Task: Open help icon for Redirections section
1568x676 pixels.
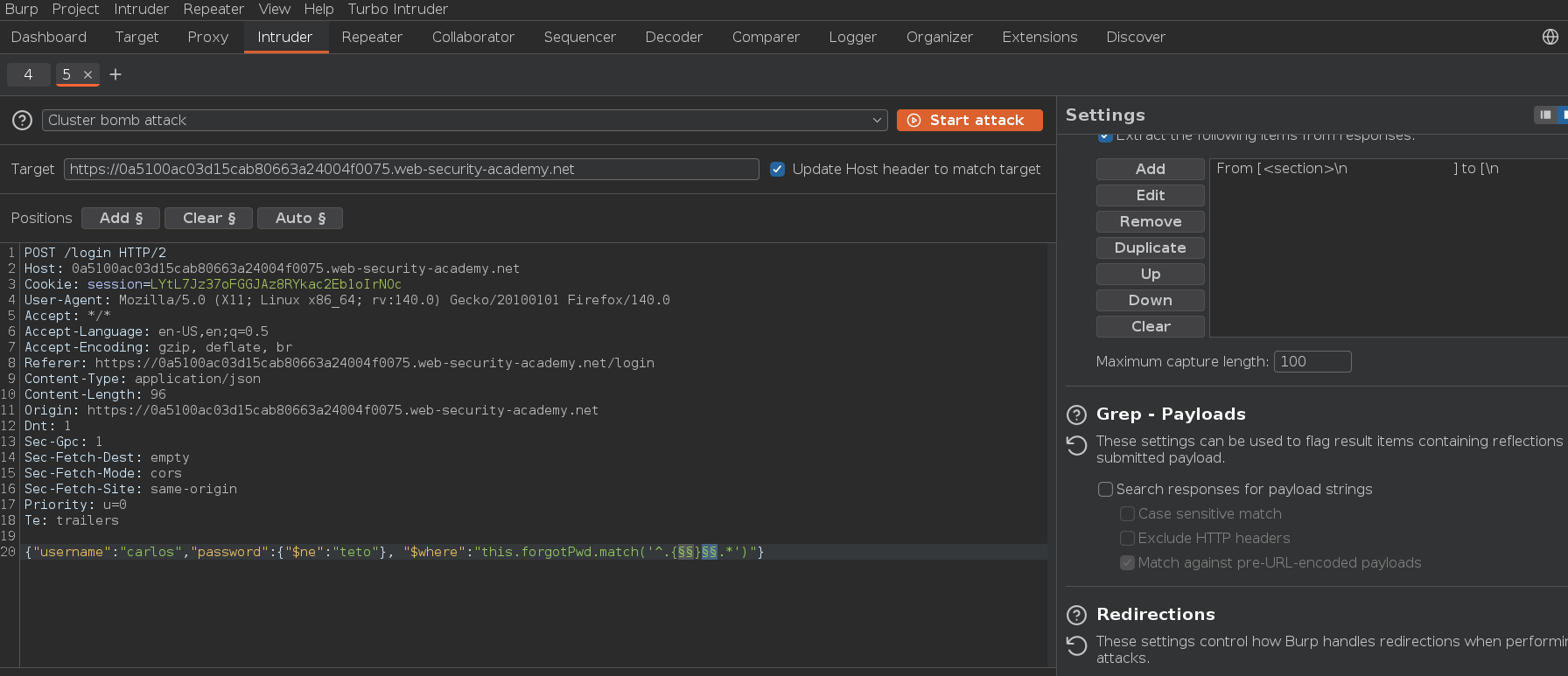Action: 1077,615
